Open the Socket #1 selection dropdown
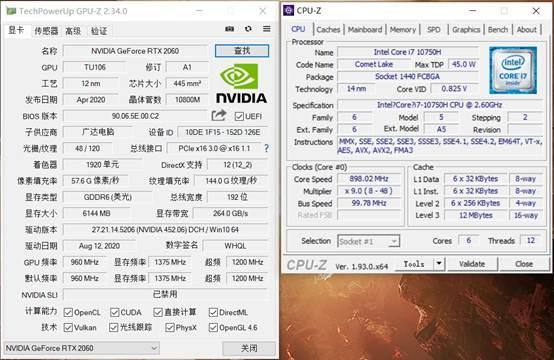The height and width of the screenshot is (360, 554). tap(369, 241)
